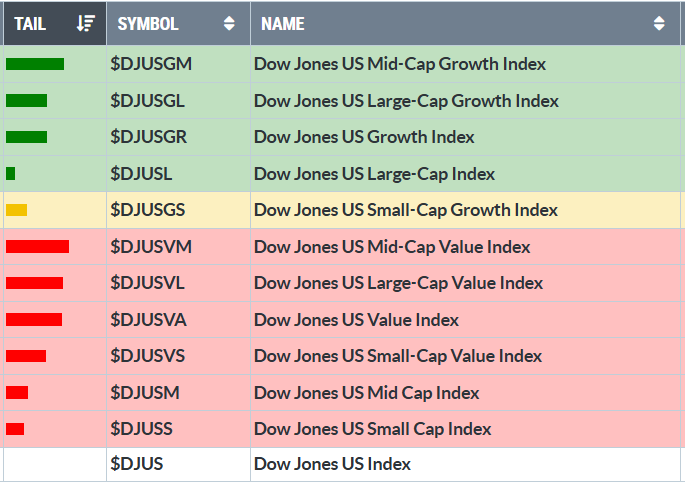Sort table by TAIL column icon
685x485 pixels.
pos(86,23)
